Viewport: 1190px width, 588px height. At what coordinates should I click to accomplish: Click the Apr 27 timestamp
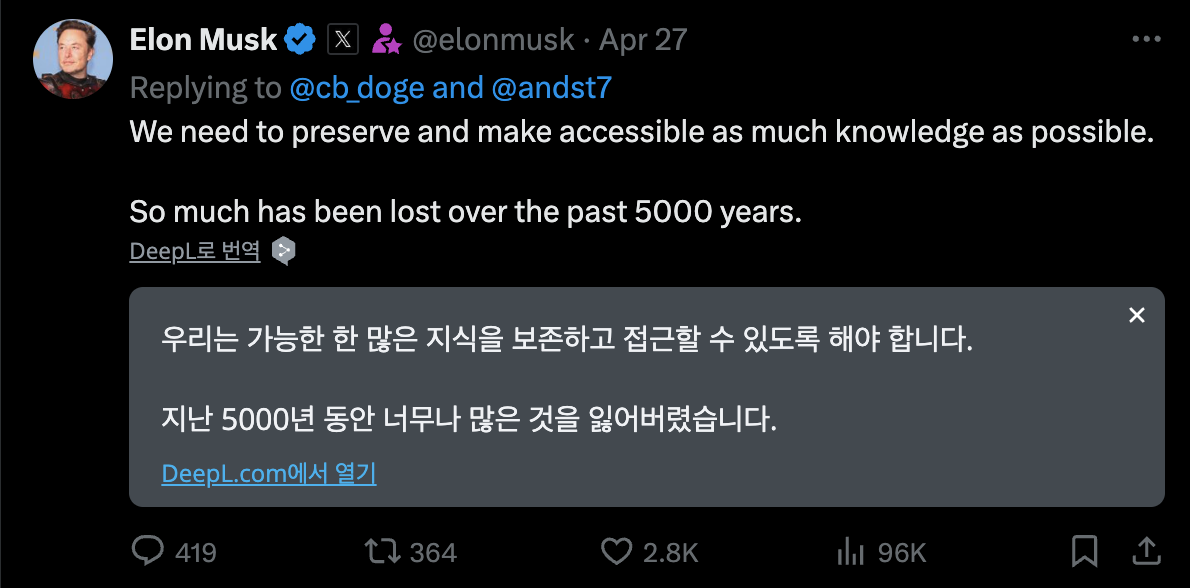(x=643, y=39)
